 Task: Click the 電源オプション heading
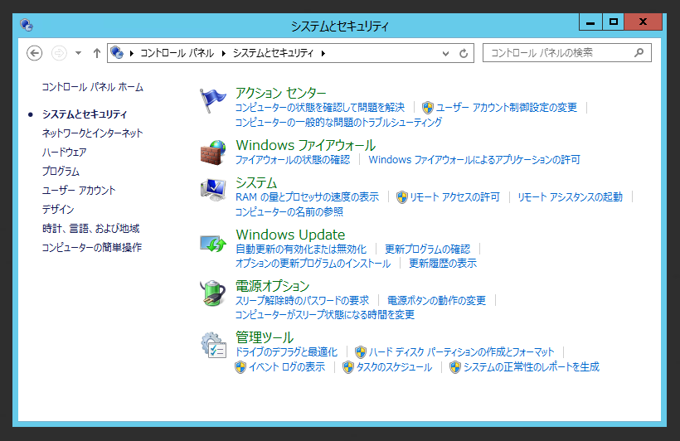[272, 286]
